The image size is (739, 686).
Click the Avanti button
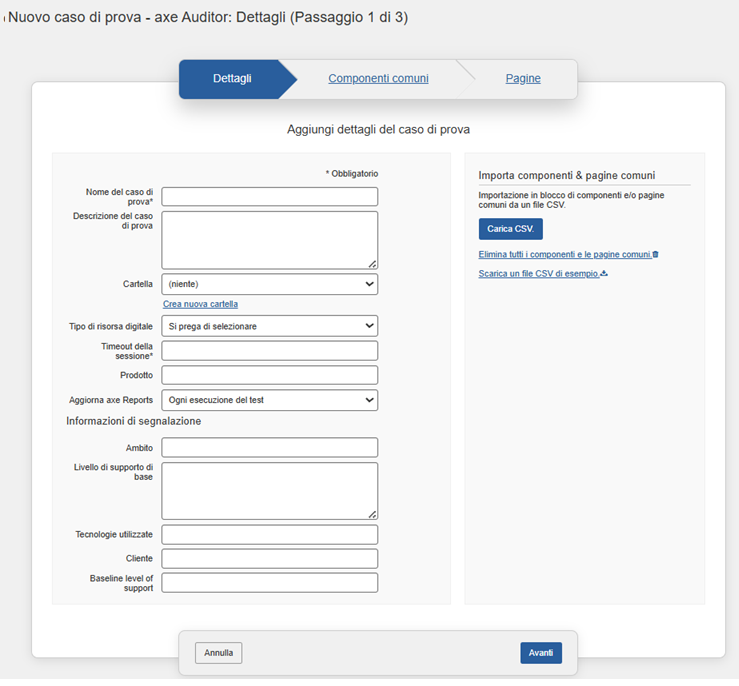coord(540,653)
